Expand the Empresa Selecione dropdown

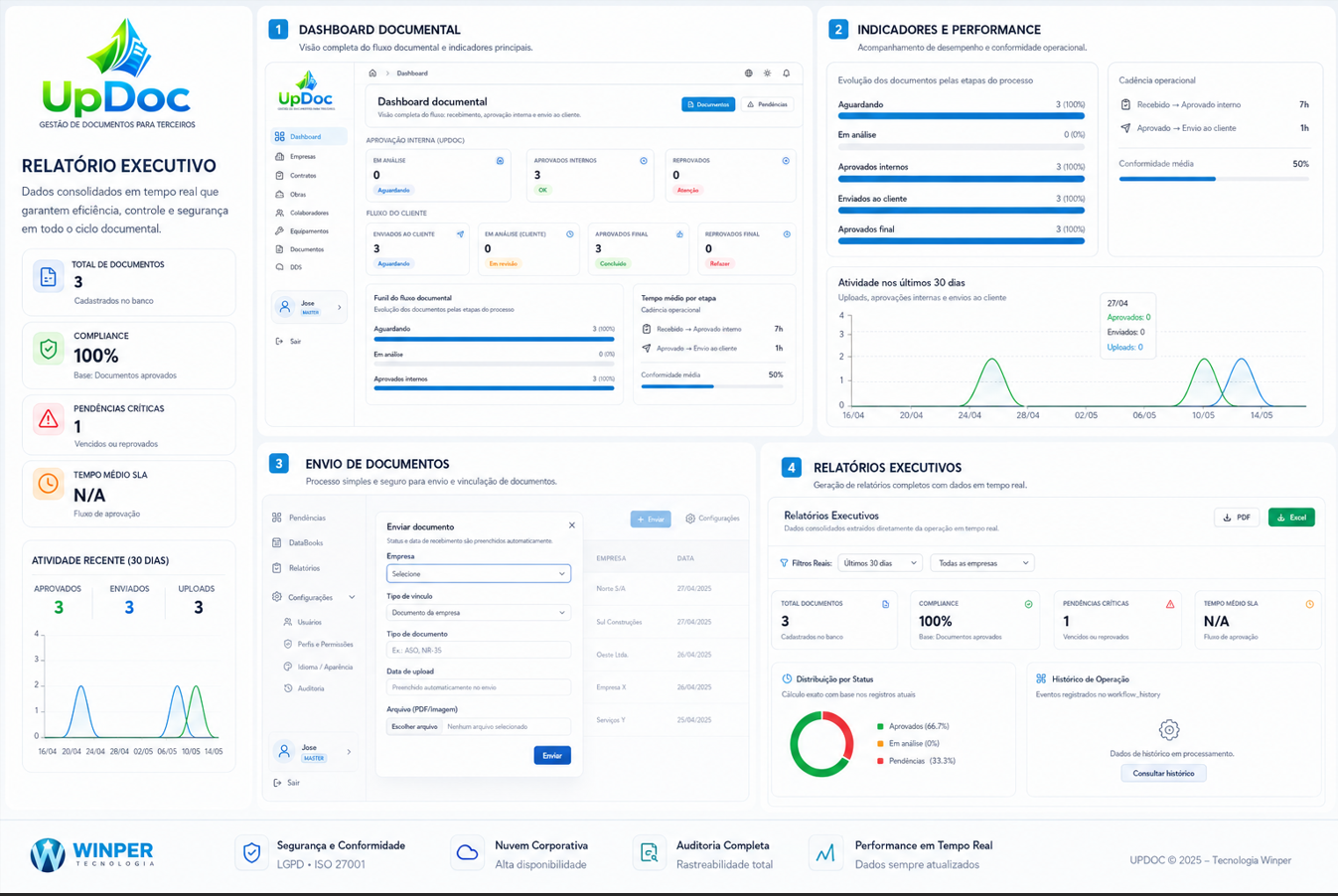point(478,574)
